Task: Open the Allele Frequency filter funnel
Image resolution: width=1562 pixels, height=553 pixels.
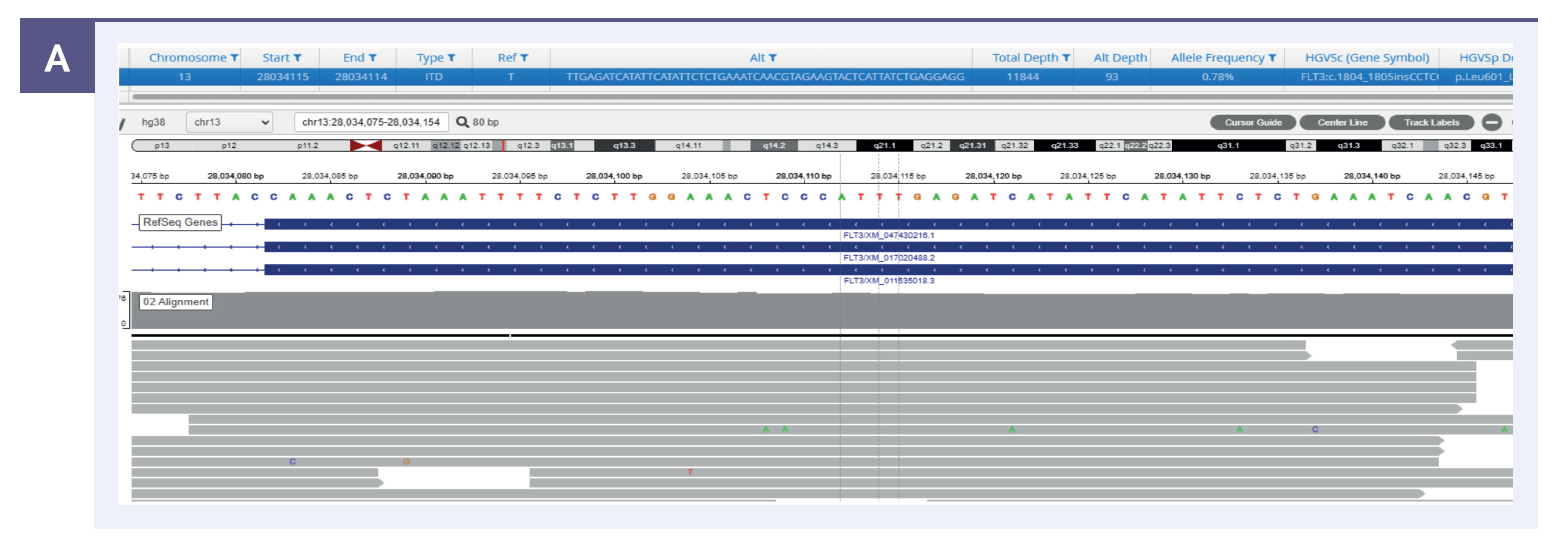Action: point(1272,58)
